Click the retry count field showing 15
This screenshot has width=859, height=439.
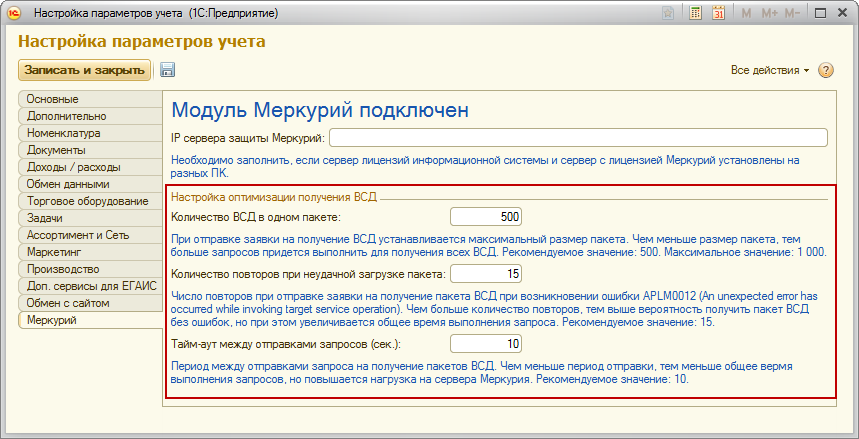[486, 273]
